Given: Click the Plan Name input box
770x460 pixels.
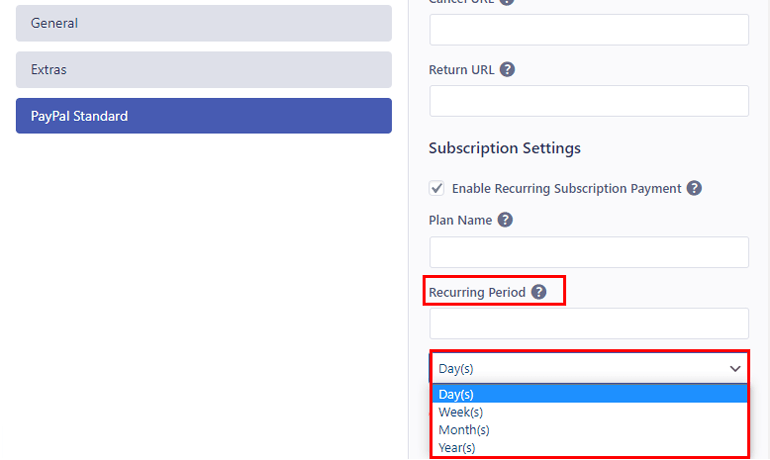Looking at the screenshot, I should (588, 252).
